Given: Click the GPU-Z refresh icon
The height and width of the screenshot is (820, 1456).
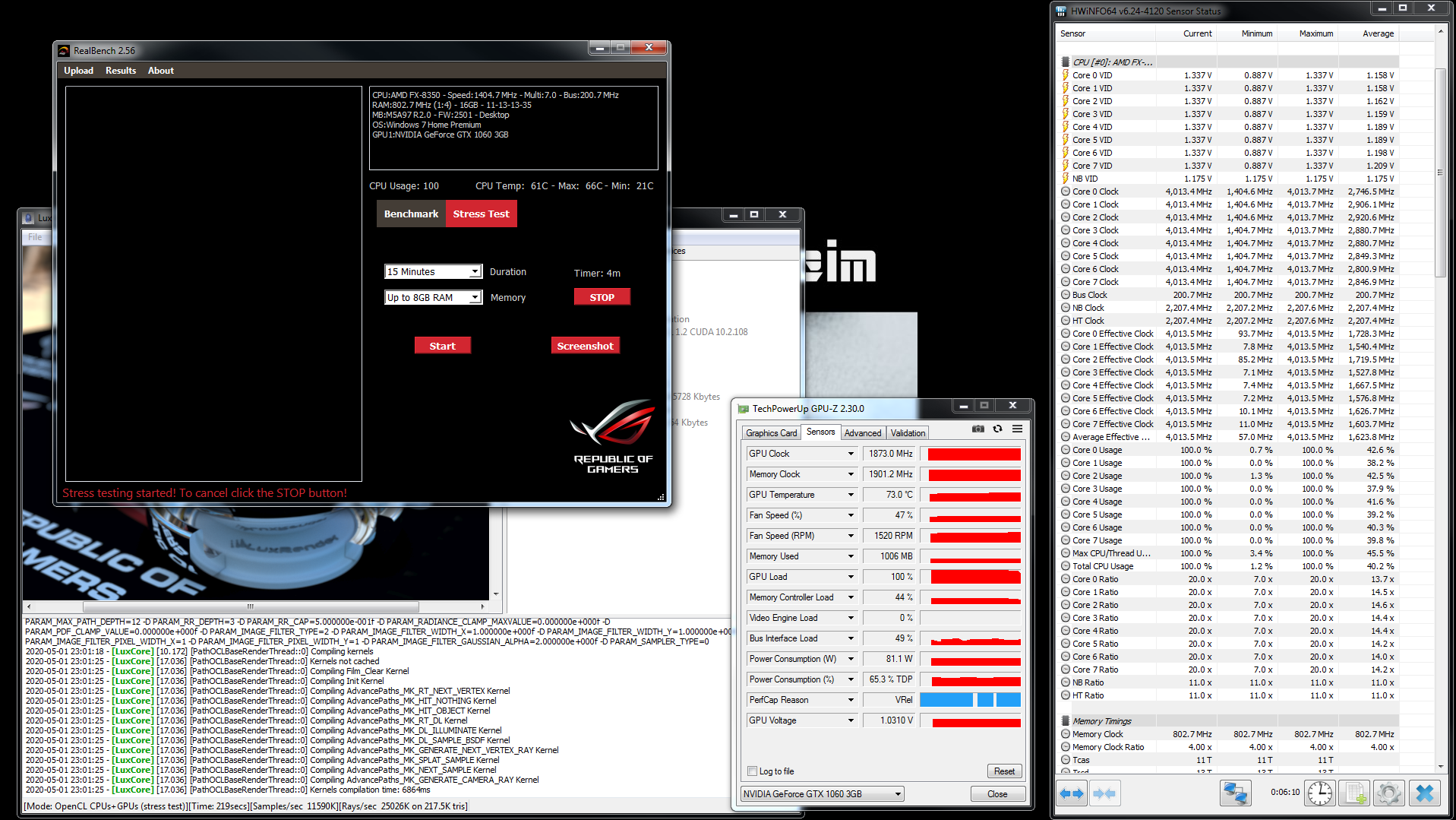Looking at the screenshot, I should point(998,429).
